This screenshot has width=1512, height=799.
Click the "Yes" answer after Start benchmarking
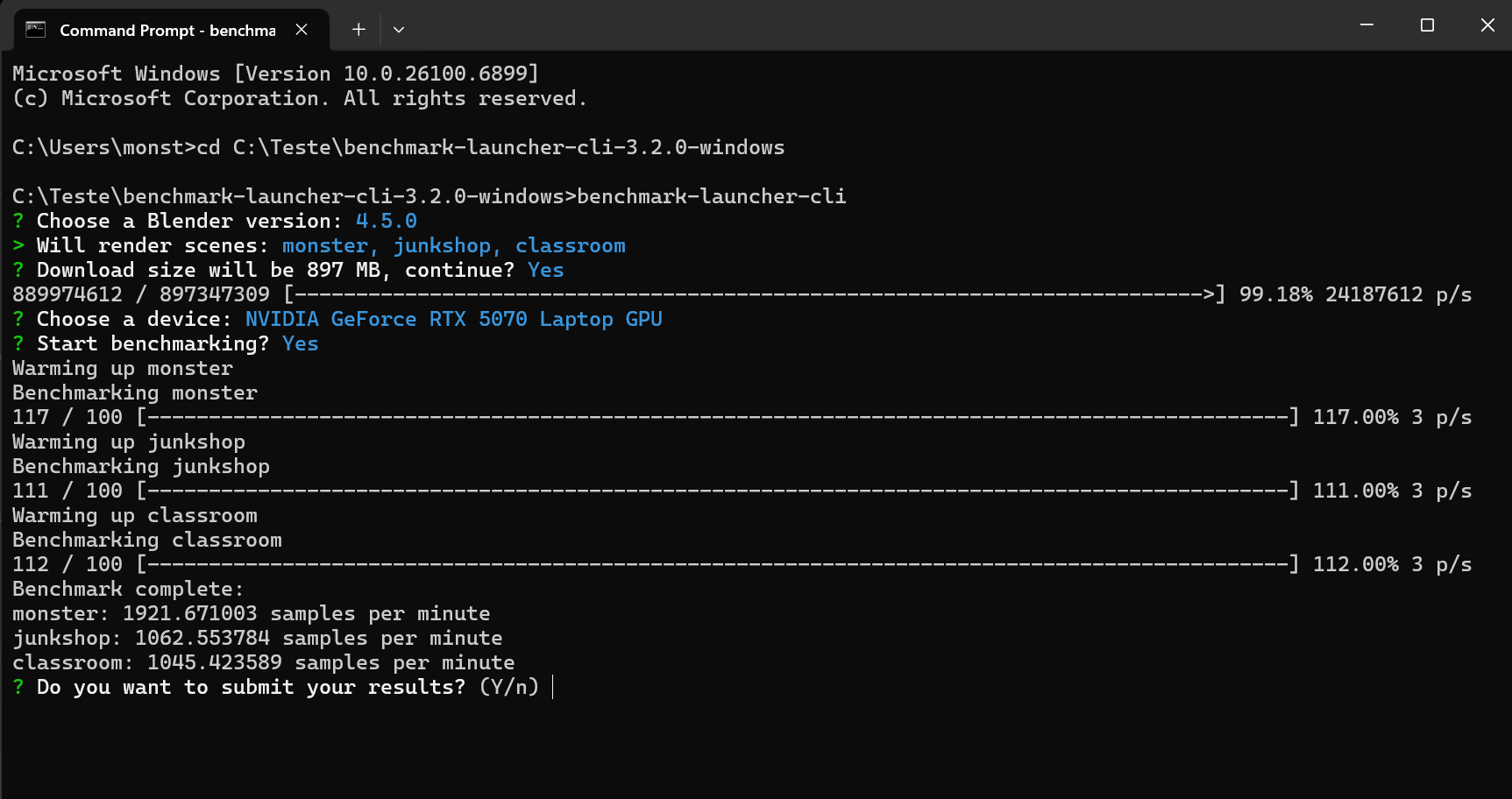point(300,344)
